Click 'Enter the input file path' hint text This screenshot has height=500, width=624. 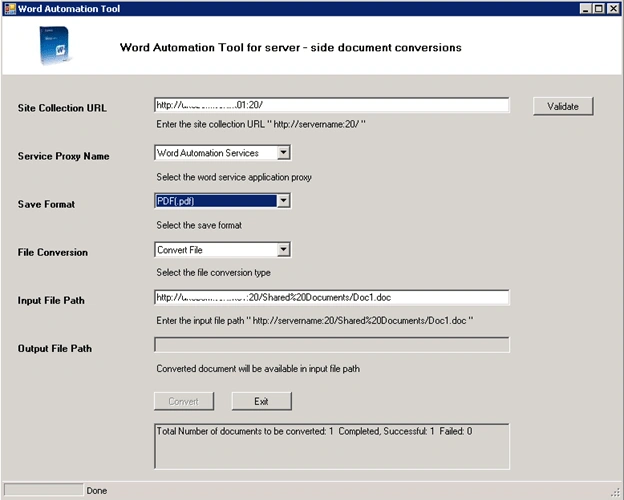click(315, 321)
